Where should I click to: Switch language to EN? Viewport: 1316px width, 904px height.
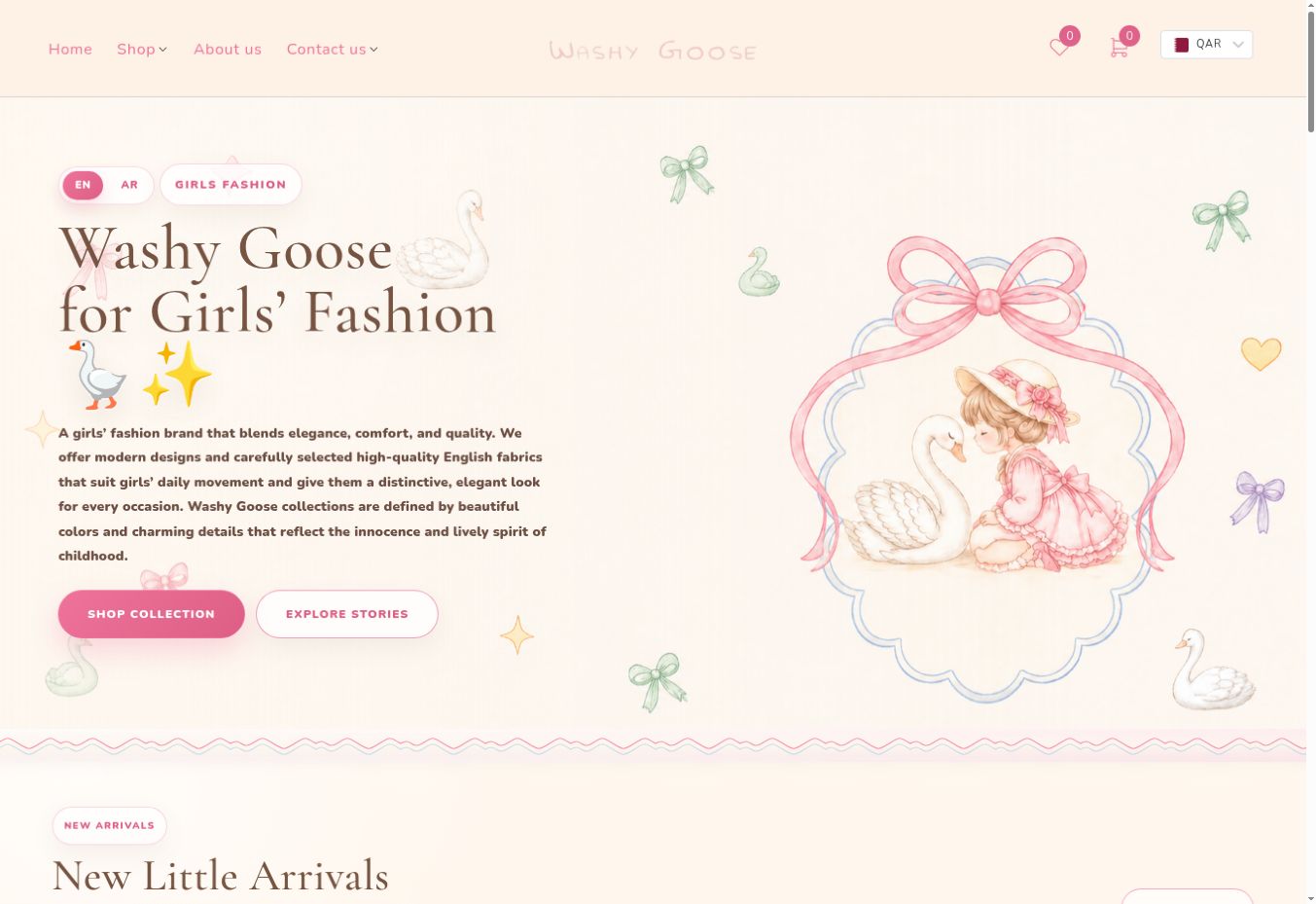coord(83,185)
